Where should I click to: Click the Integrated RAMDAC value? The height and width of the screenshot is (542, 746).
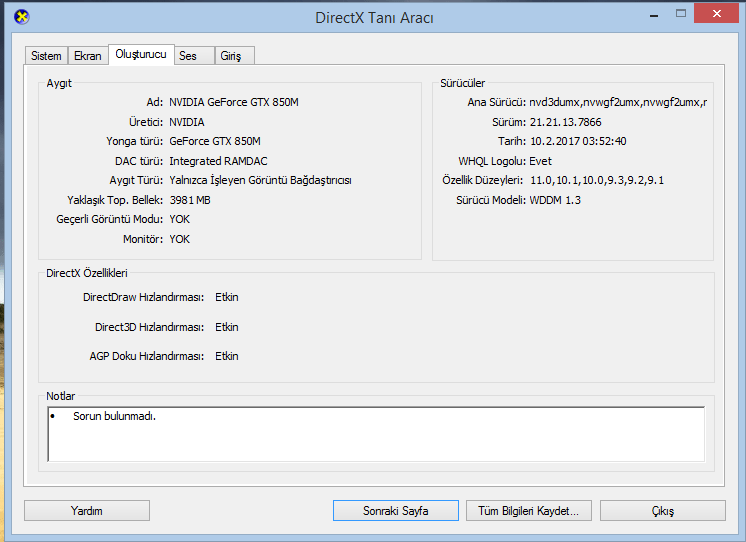point(218,161)
